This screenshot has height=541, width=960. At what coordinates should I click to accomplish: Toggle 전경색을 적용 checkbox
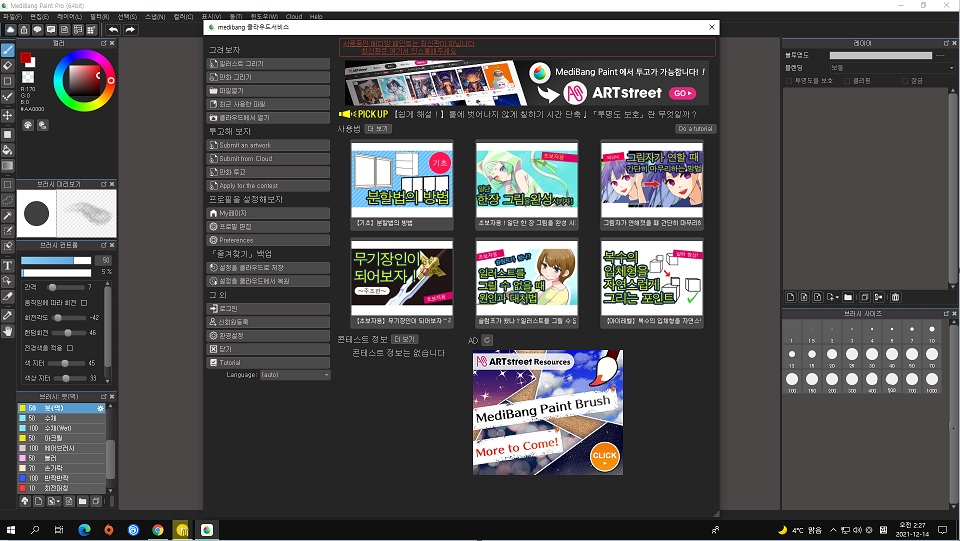(x=70, y=348)
